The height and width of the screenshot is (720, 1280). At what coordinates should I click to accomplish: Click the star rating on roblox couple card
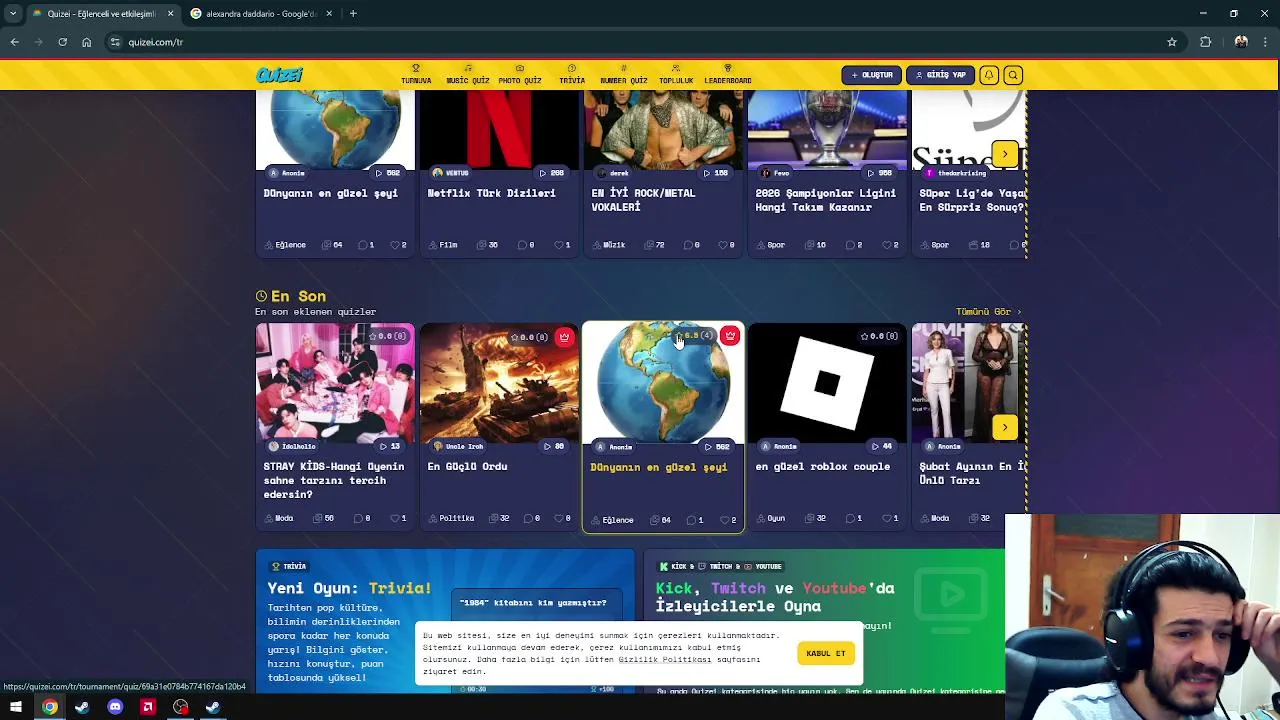click(879, 337)
